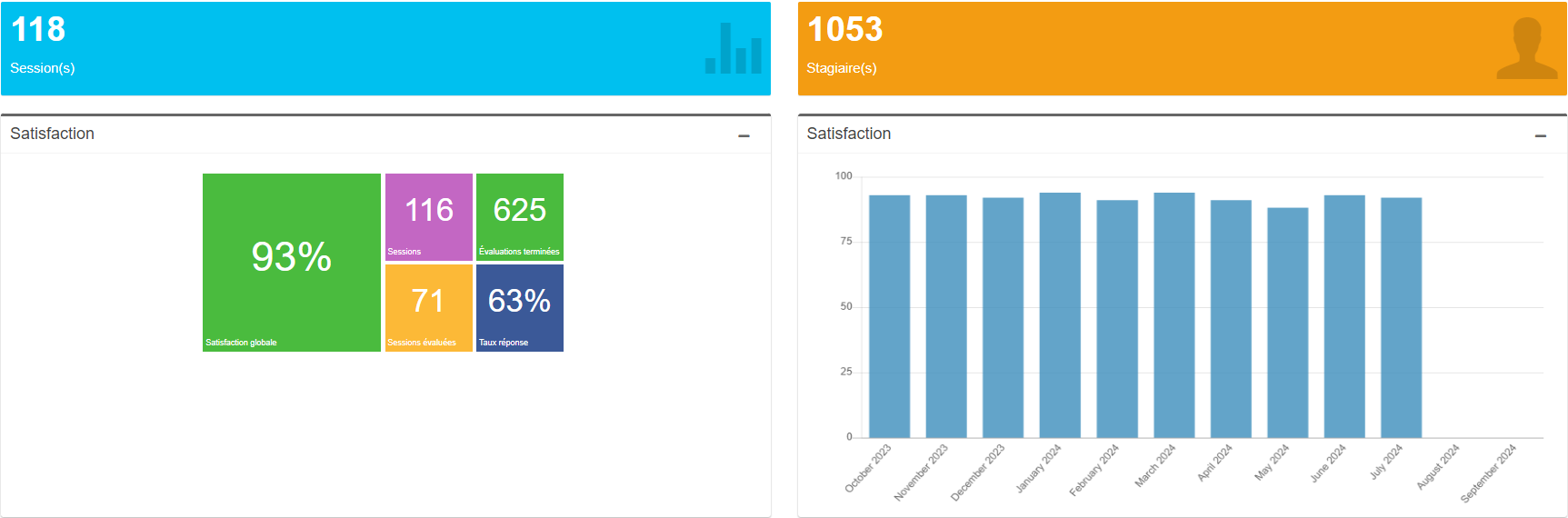
Task: Select the purple 116 Sessions tile
Action: tap(428, 217)
